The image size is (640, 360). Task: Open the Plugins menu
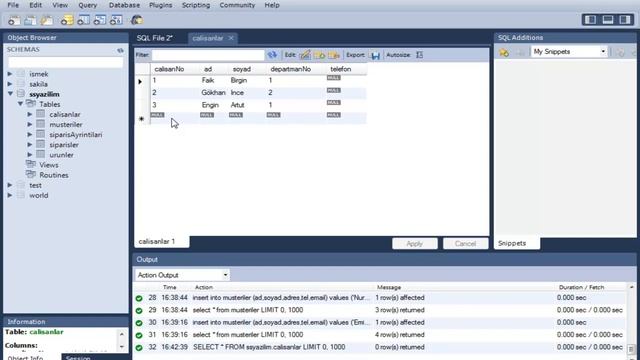(x=160, y=5)
